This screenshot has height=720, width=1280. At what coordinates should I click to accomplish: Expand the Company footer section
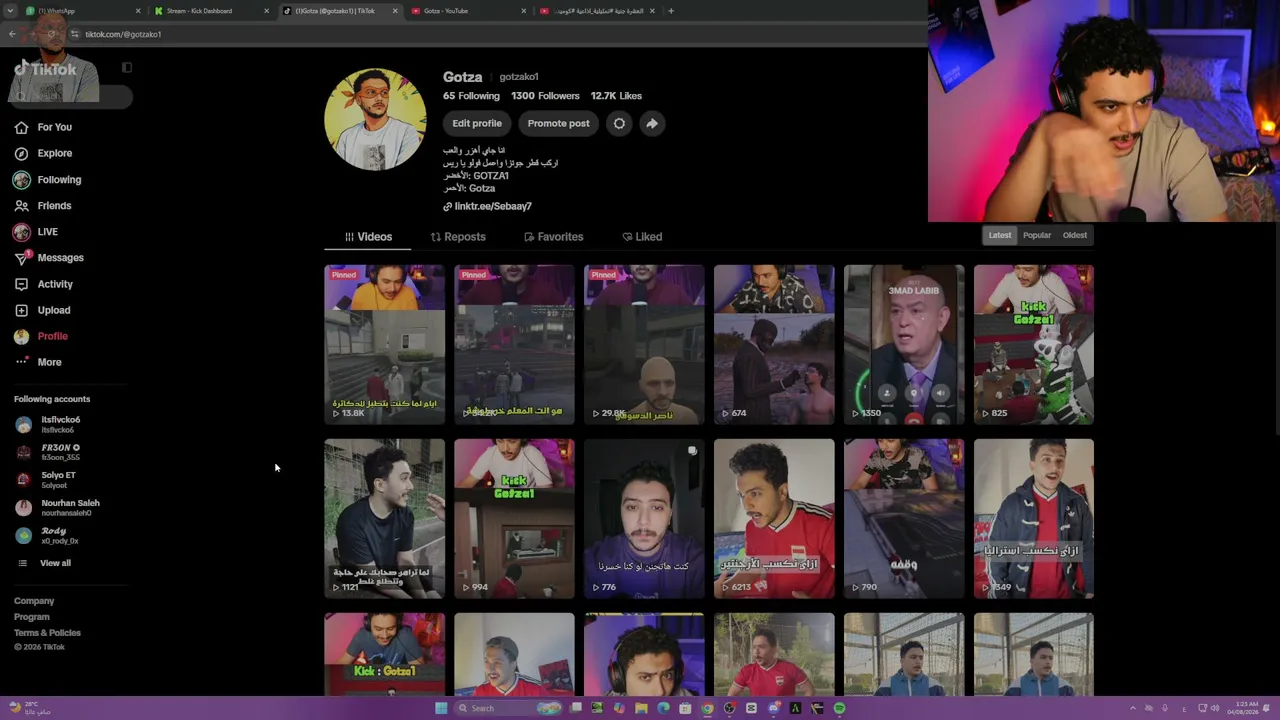[34, 601]
